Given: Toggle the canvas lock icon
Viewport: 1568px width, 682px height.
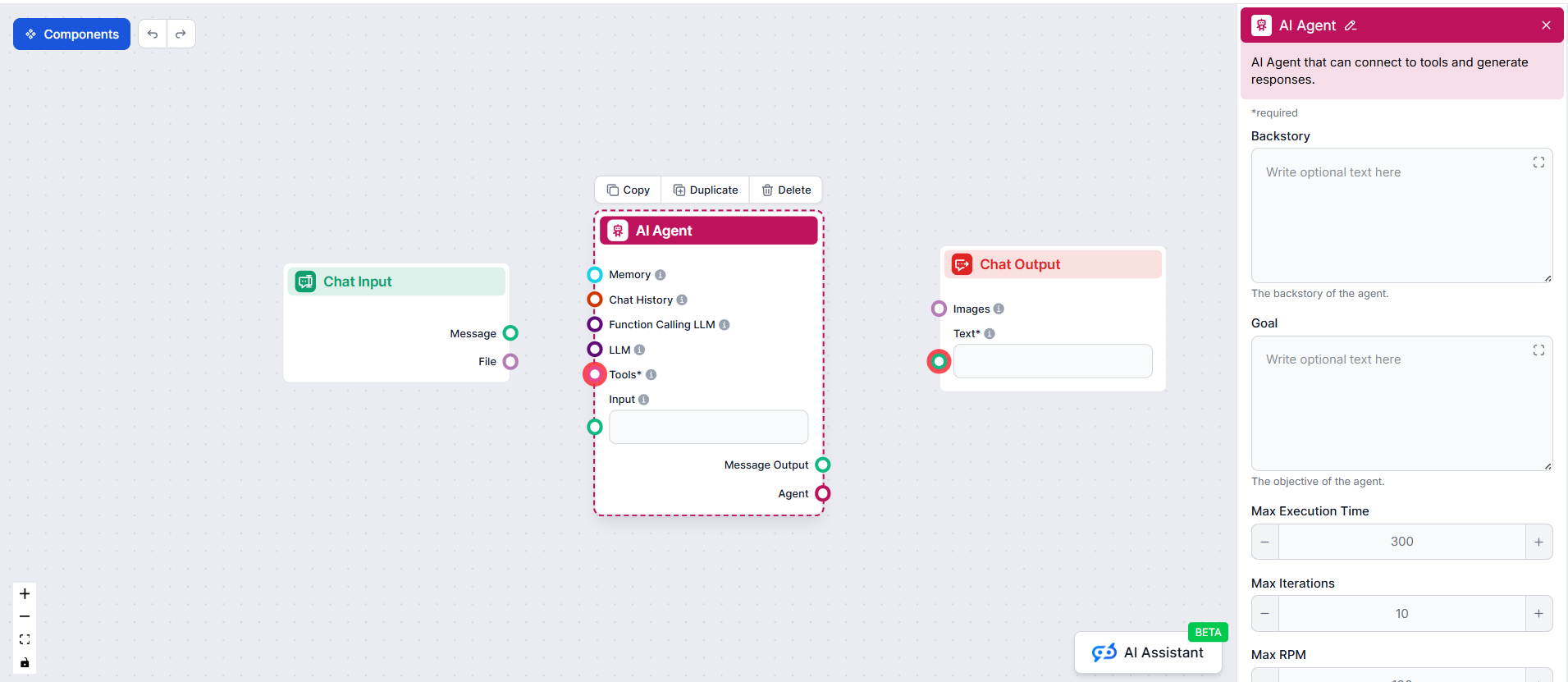Looking at the screenshot, I should 25,662.
